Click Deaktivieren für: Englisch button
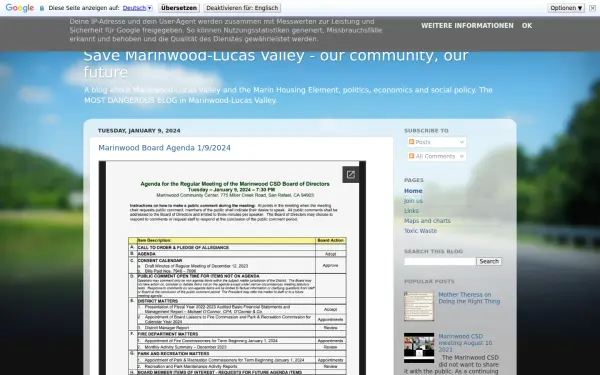Screen dimensions: 600x375 pyautogui.click(x=242, y=8)
